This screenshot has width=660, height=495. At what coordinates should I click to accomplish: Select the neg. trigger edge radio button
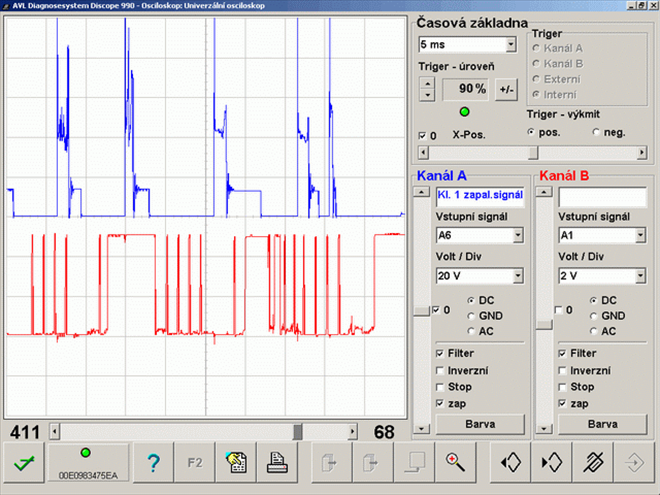(x=596, y=132)
